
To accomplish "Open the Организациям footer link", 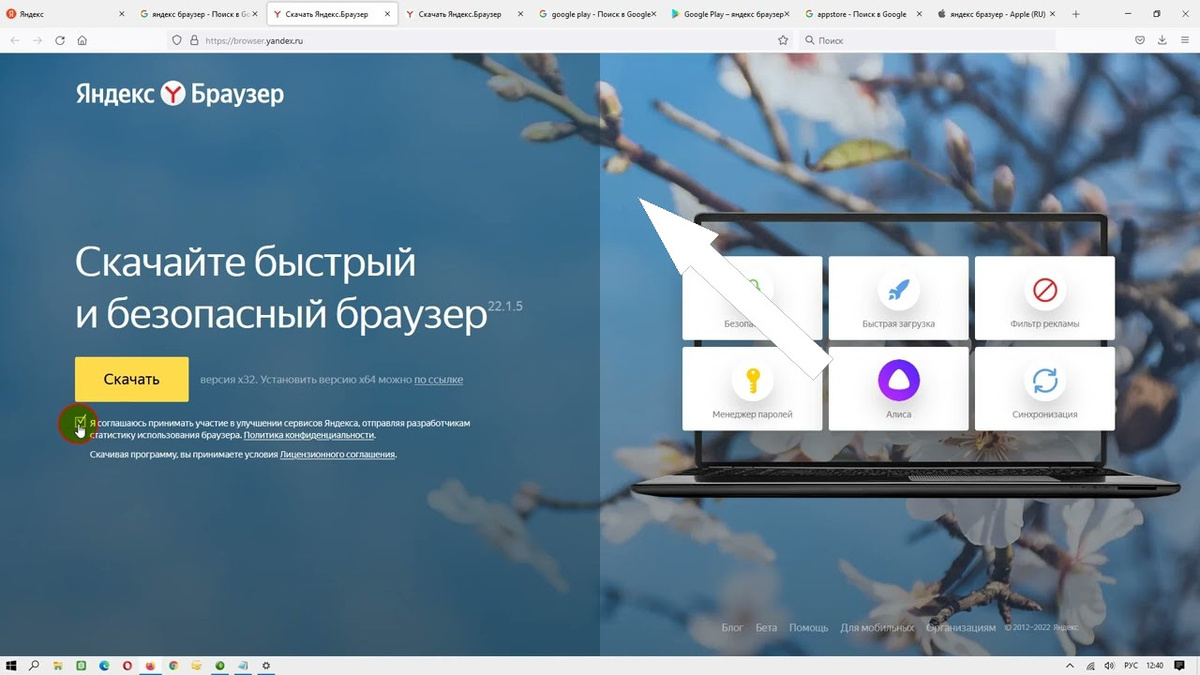I will (961, 628).
